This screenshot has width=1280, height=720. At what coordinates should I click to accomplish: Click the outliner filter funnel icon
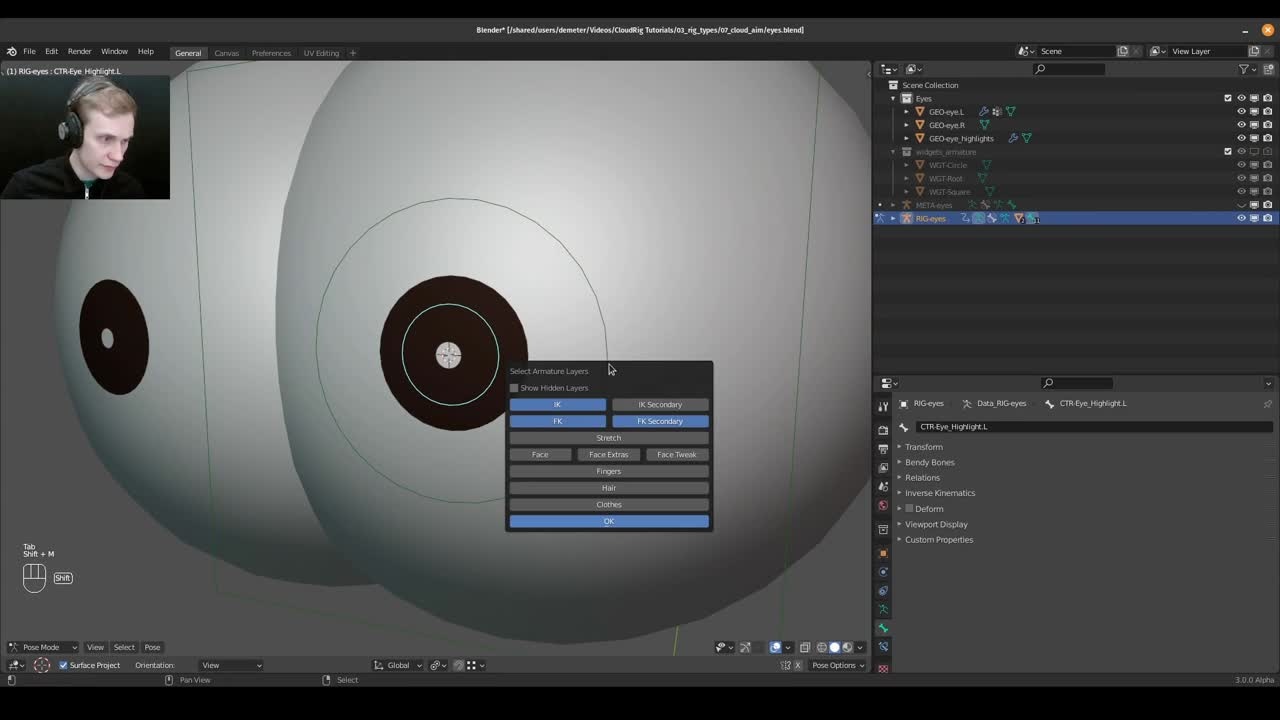click(1244, 69)
